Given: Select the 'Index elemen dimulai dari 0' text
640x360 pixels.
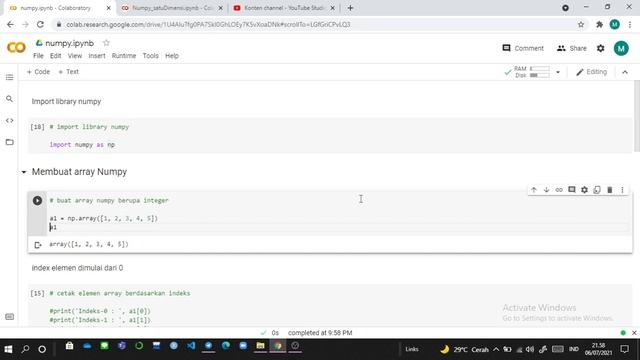Looking at the screenshot, I should tap(77, 268).
